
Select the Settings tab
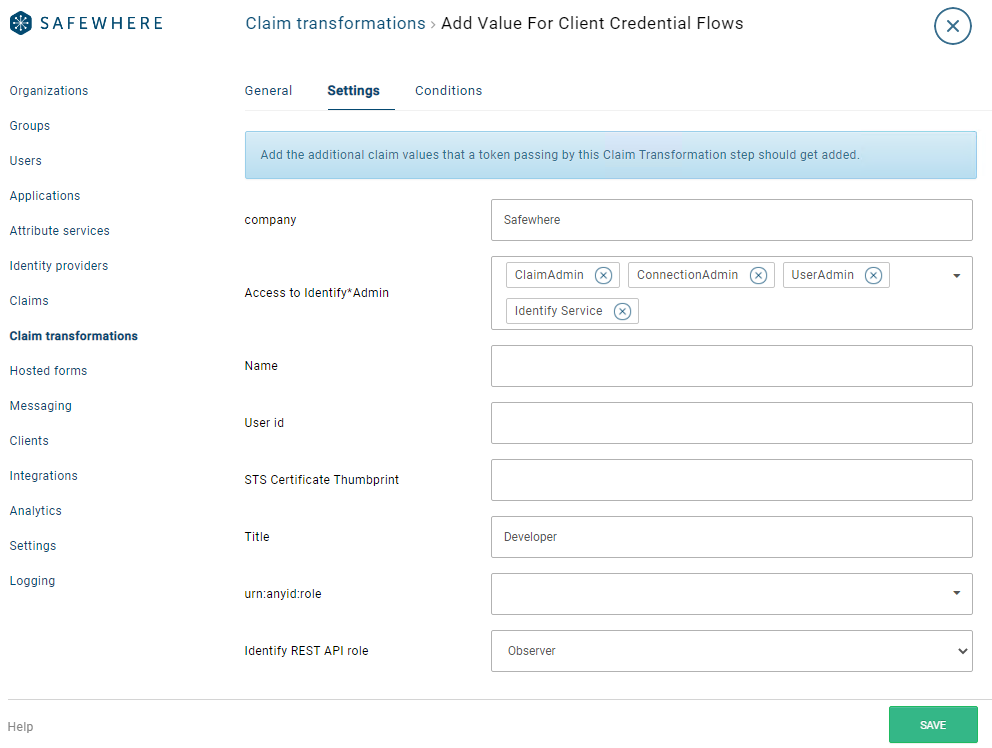tap(353, 90)
